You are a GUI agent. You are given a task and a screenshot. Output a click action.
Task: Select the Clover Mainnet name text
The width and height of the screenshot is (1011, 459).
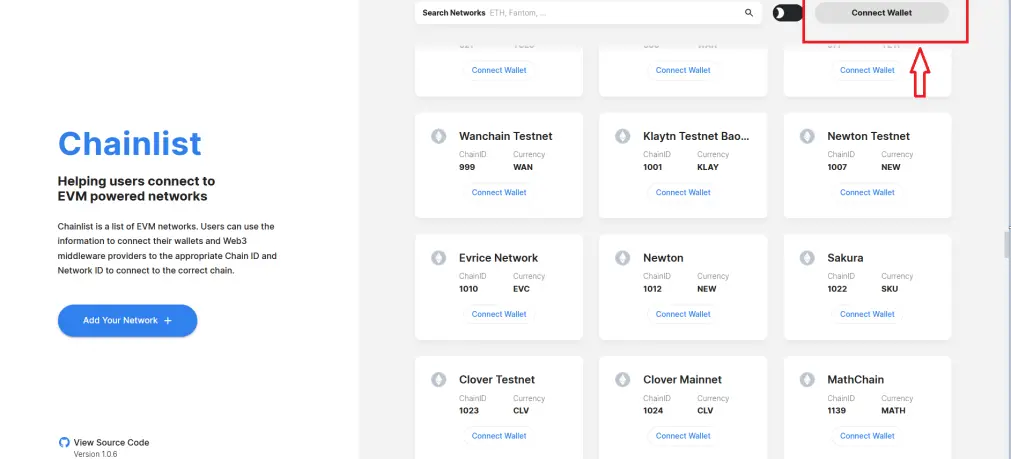682,380
